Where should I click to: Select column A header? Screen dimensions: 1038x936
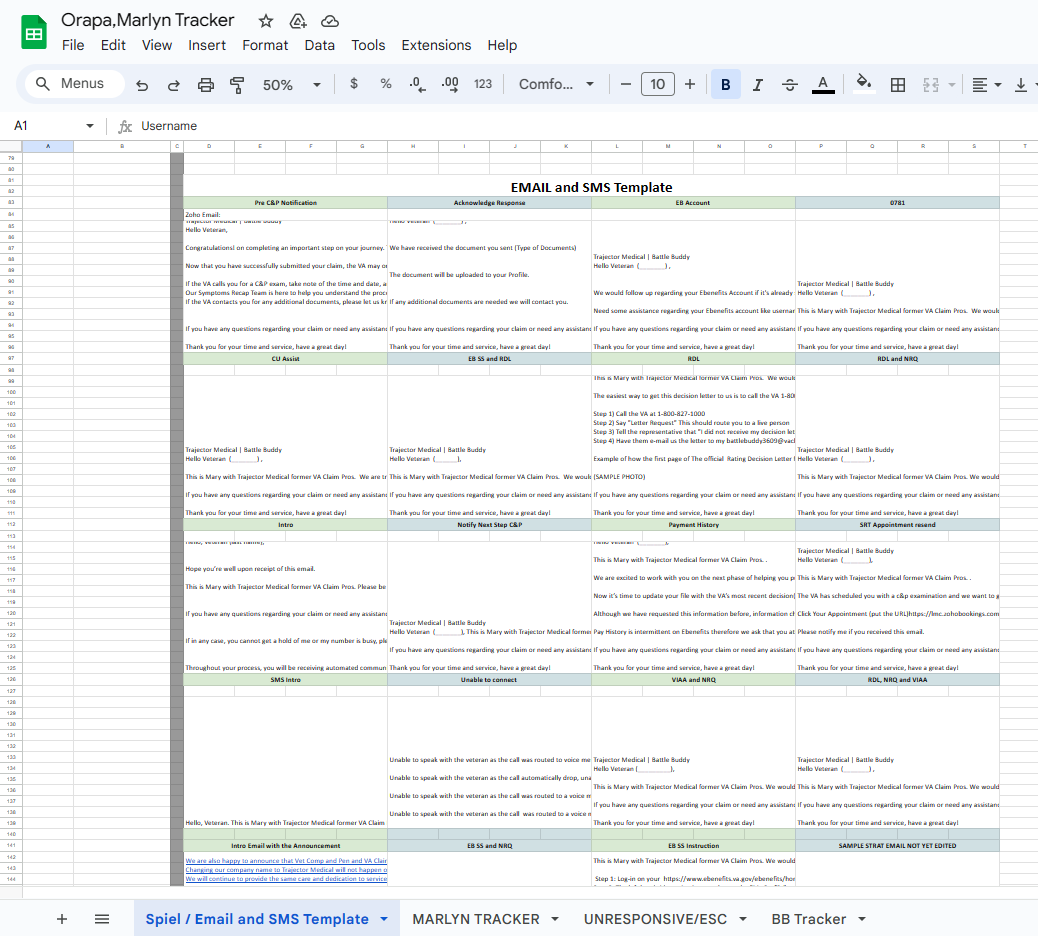48,146
